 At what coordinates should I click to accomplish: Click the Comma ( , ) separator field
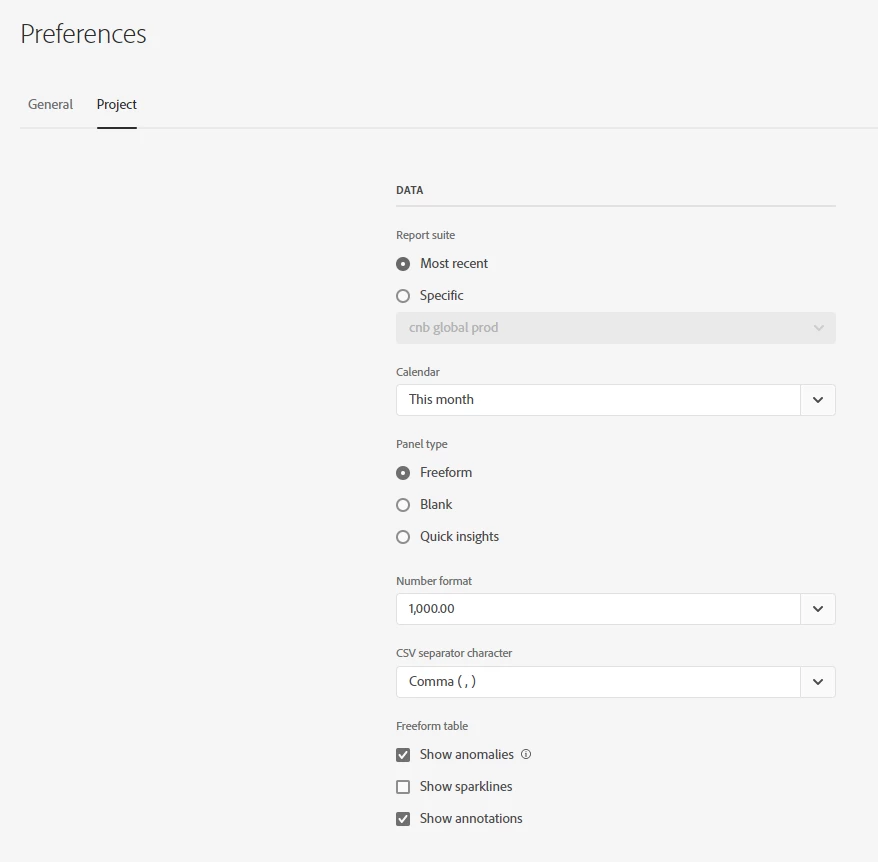[x=598, y=682]
